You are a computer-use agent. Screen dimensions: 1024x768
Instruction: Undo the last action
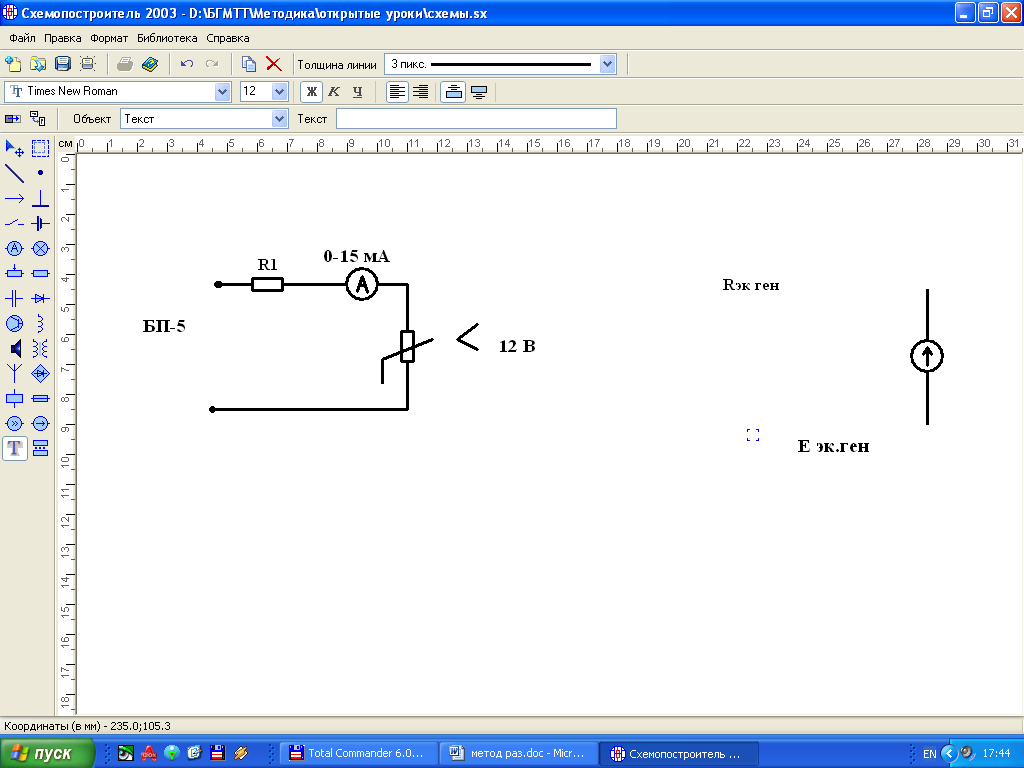pyautogui.click(x=187, y=64)
